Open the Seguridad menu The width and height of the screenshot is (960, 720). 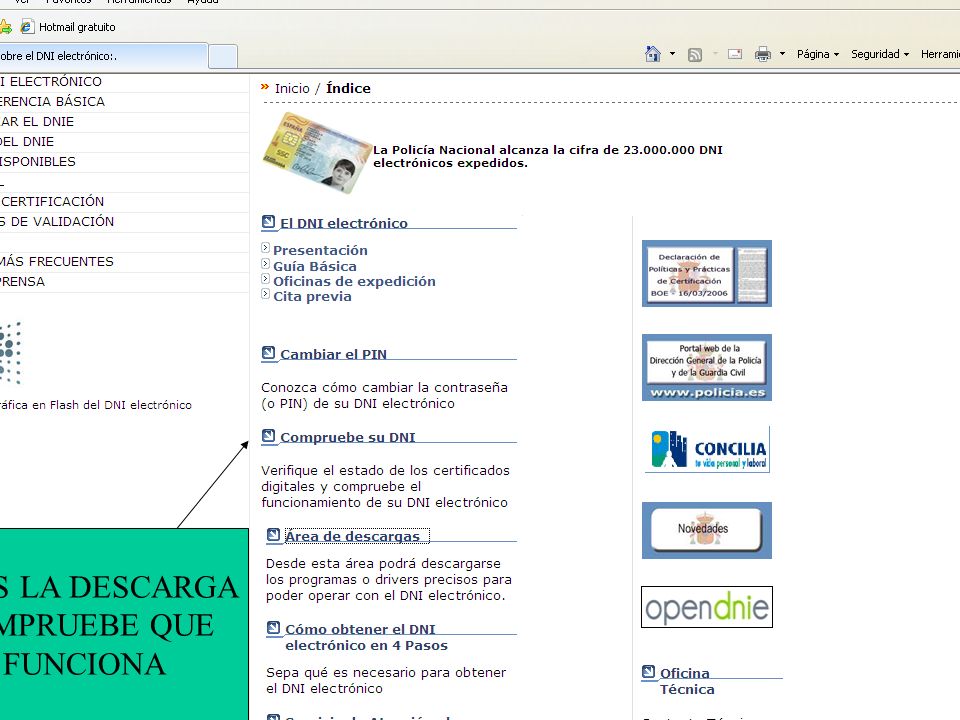880,54
